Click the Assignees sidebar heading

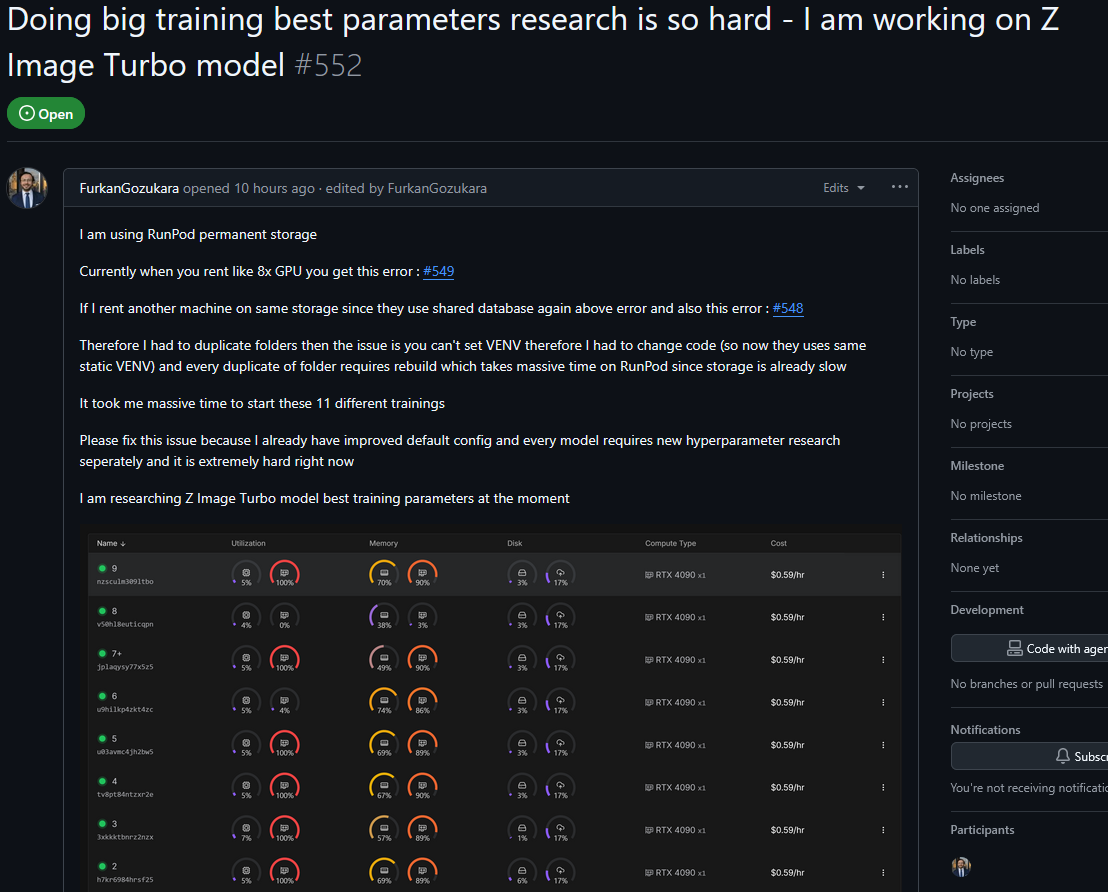(977, 178)
